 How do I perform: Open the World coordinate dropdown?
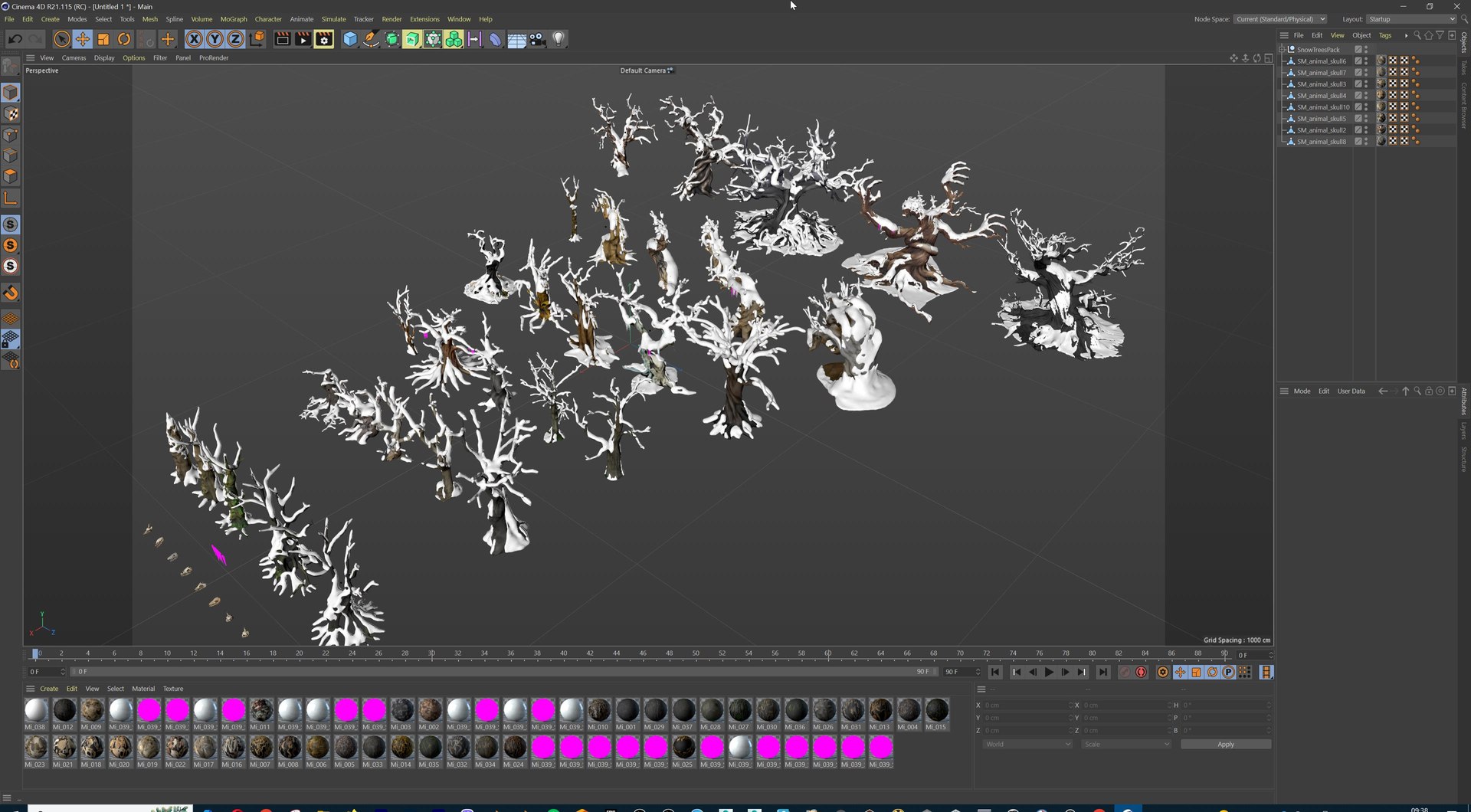tap(1027, 744)
